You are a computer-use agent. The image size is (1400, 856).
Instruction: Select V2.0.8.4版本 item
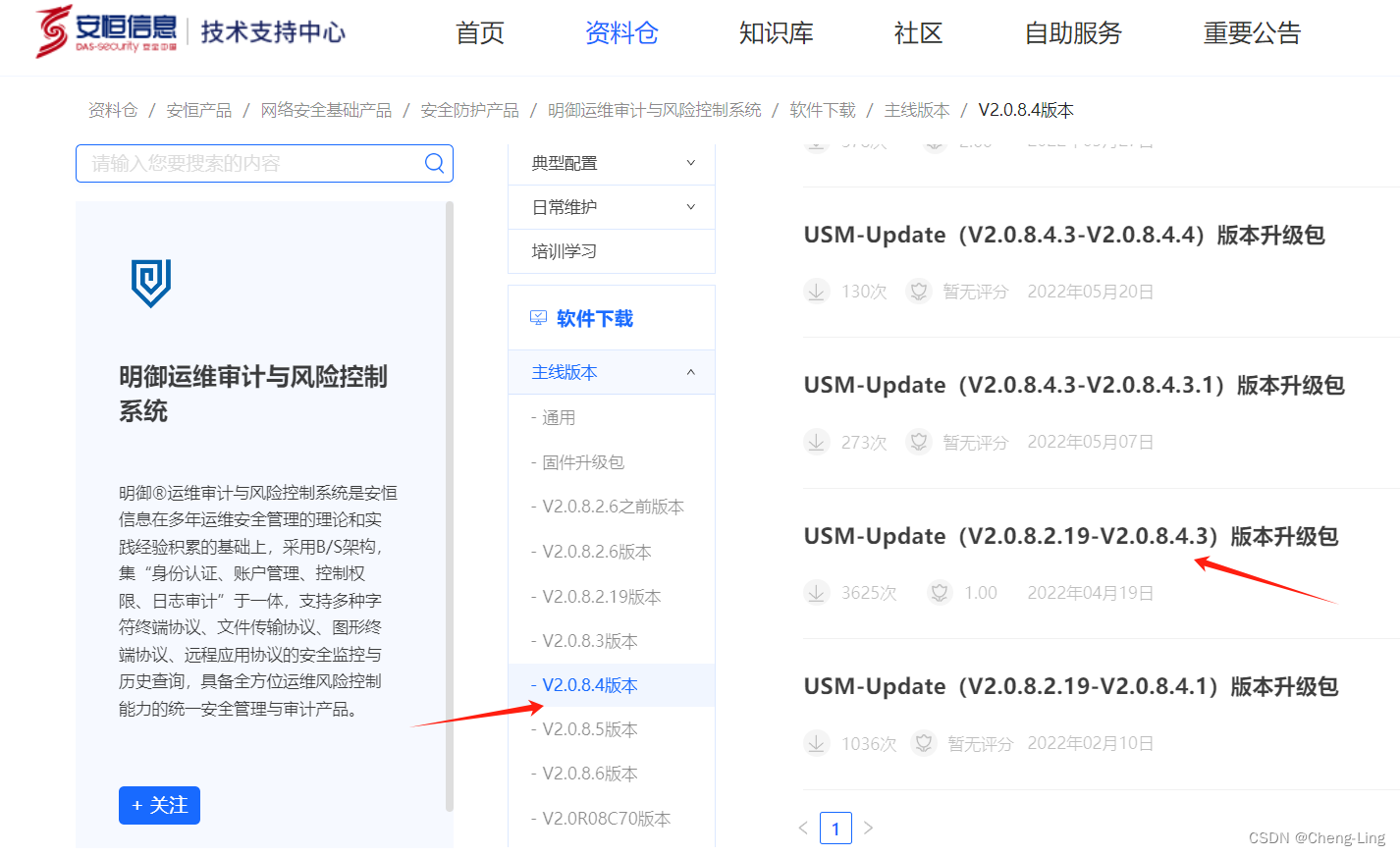612,685
